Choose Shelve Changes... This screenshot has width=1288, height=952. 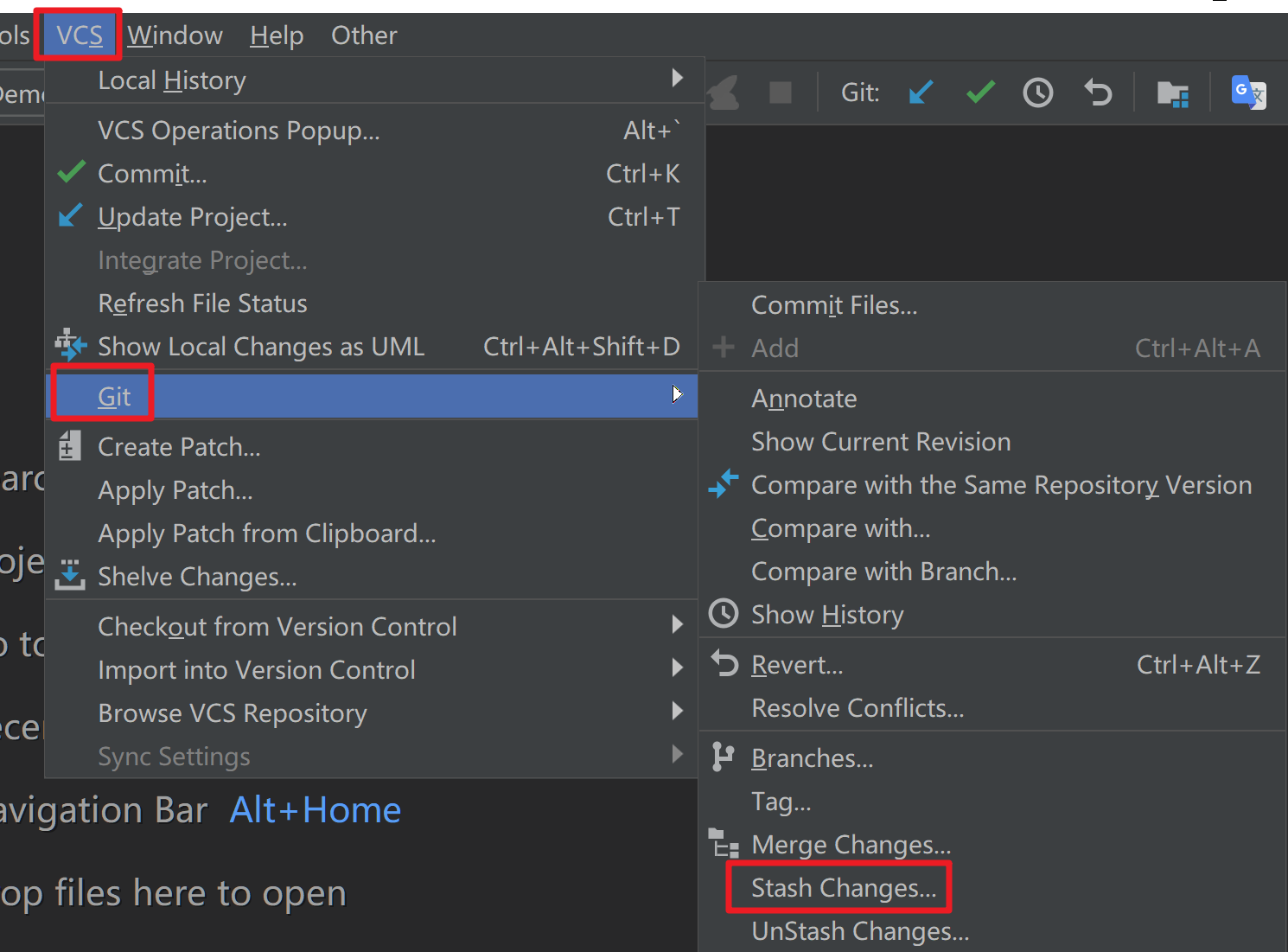(x=372, y=577)
